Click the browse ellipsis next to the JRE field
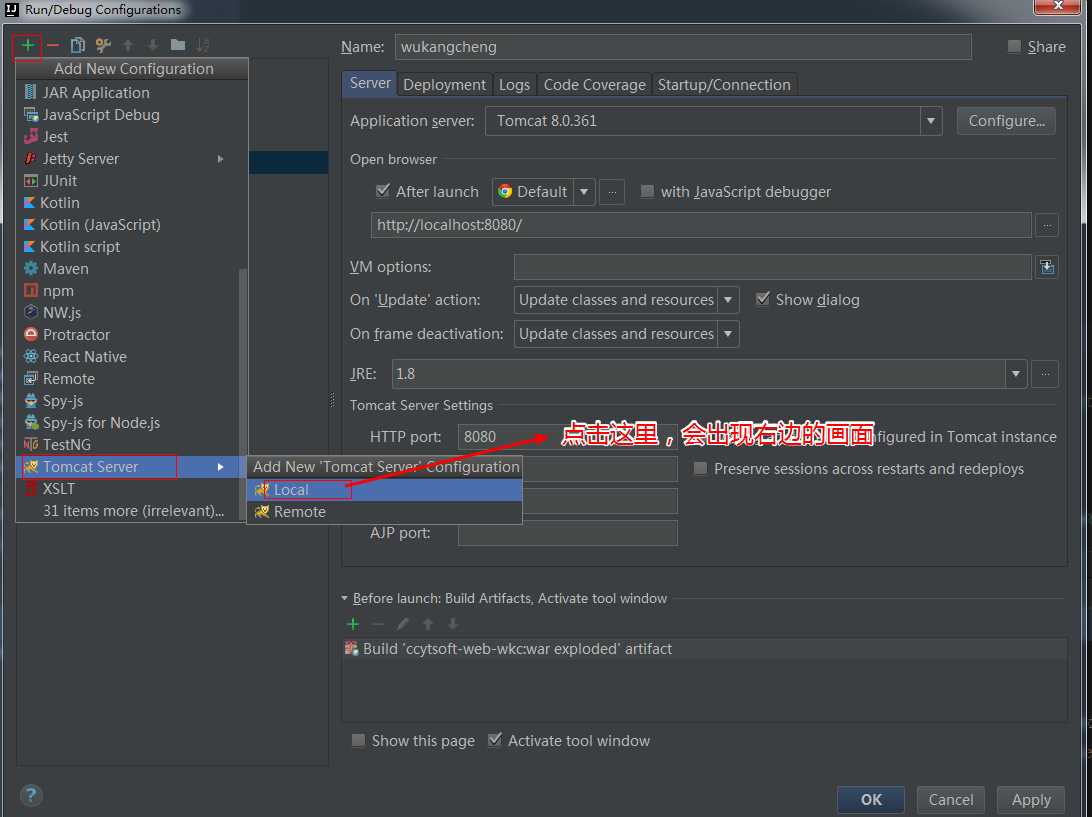This screenshot has width=1092, height=817. tap(1045, 374)
